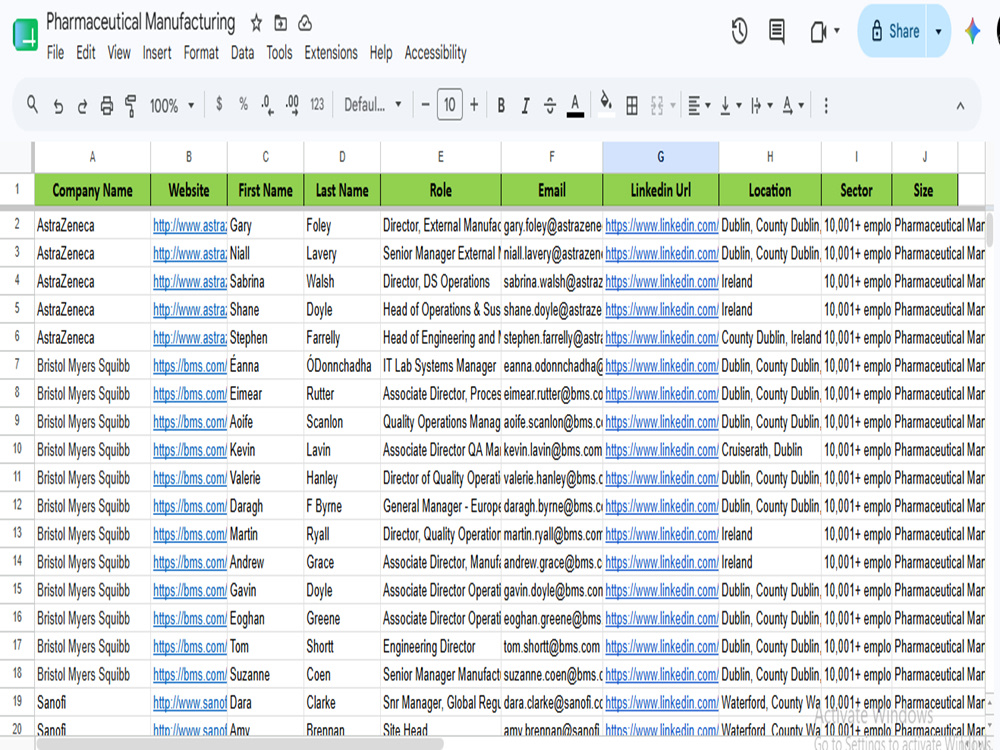Toggle bold formatting
The width and height of the screenshot is (1000, 750).
tap(501, 105)
